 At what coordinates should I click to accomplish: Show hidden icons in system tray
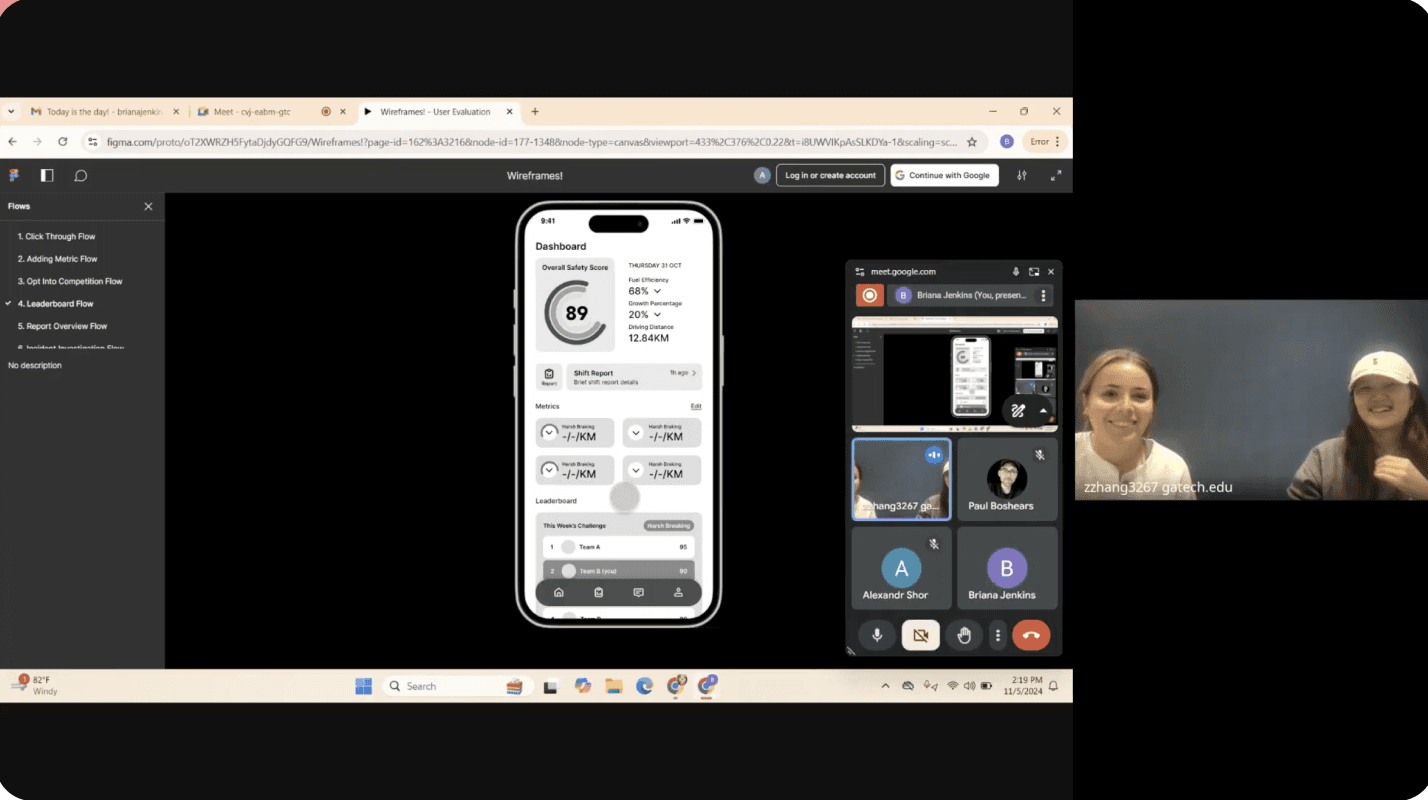tap(885, 686)
